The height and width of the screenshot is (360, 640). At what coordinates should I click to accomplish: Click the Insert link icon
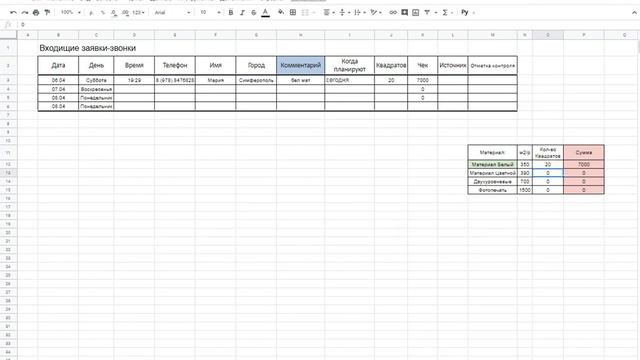pyautogui.click(x=393, y=13)
